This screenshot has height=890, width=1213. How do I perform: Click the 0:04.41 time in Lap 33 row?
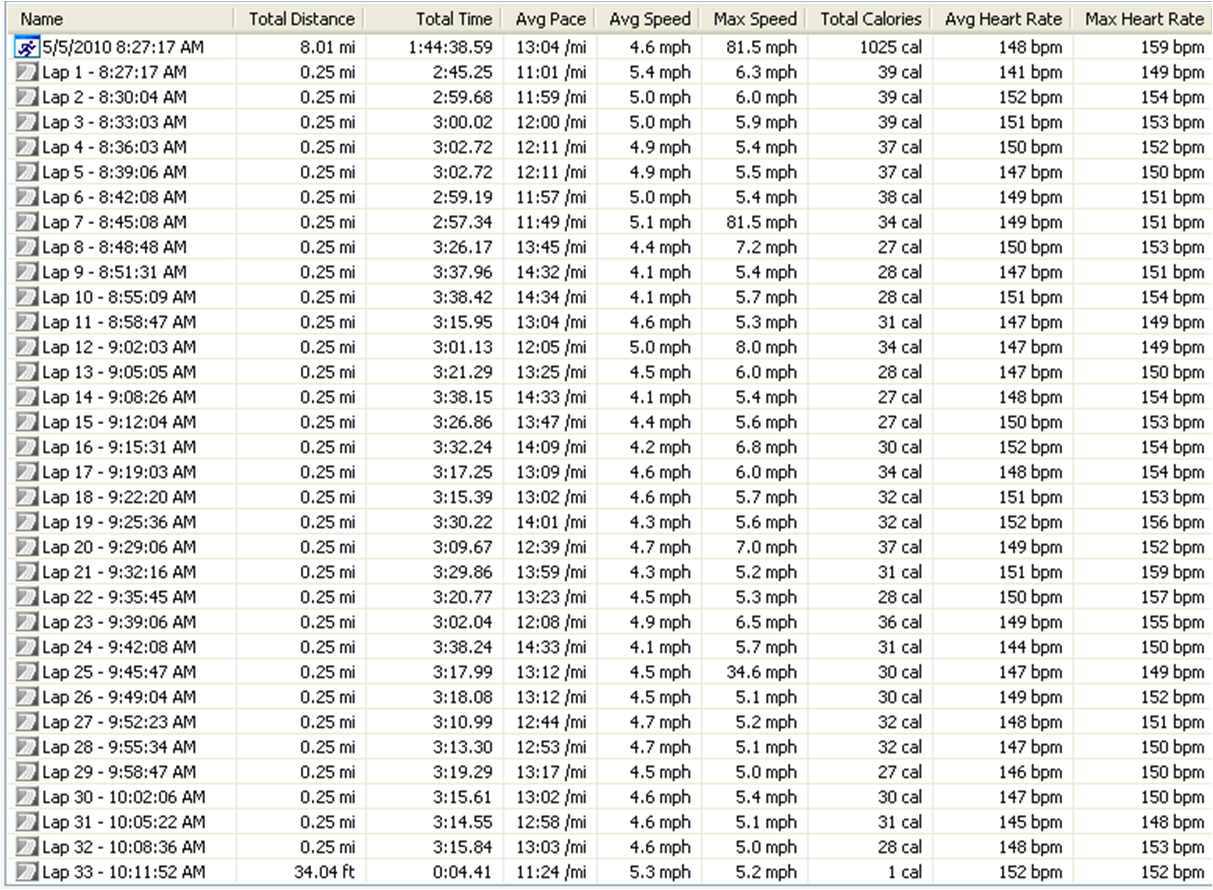[x=465, y=872]
